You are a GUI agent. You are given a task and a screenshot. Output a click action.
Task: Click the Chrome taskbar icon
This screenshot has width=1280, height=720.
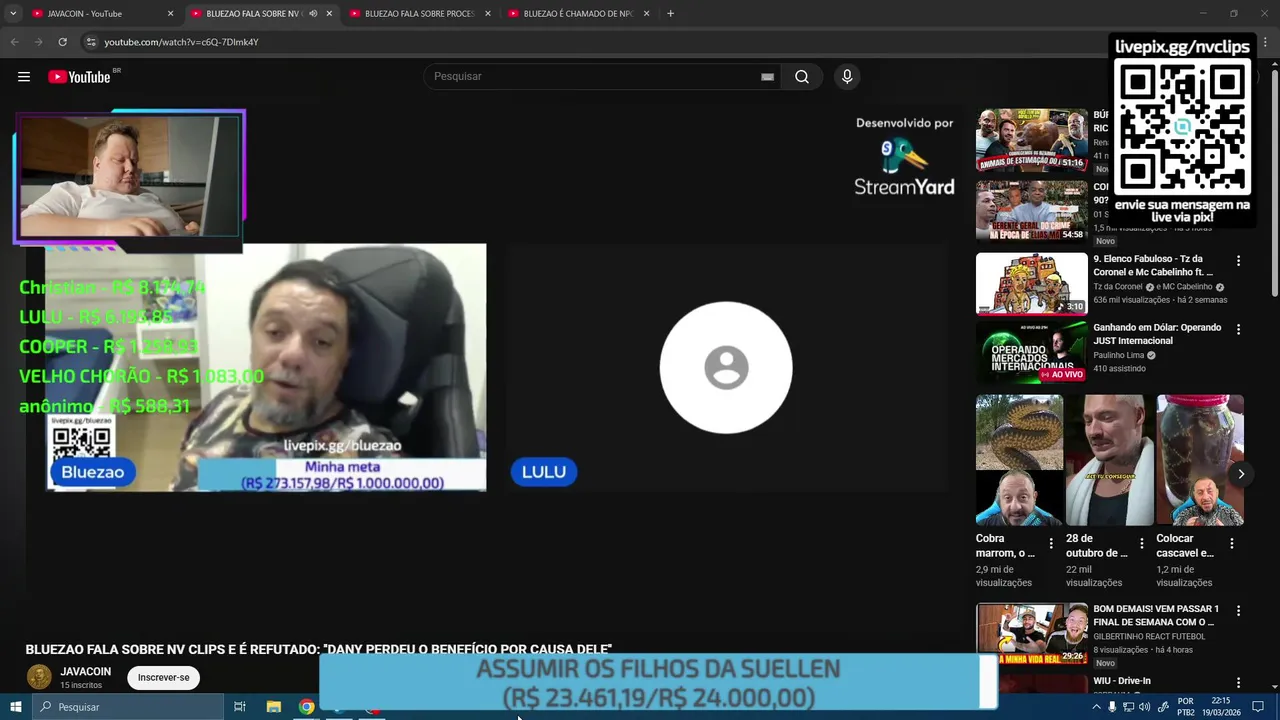[x=306, y=707]
